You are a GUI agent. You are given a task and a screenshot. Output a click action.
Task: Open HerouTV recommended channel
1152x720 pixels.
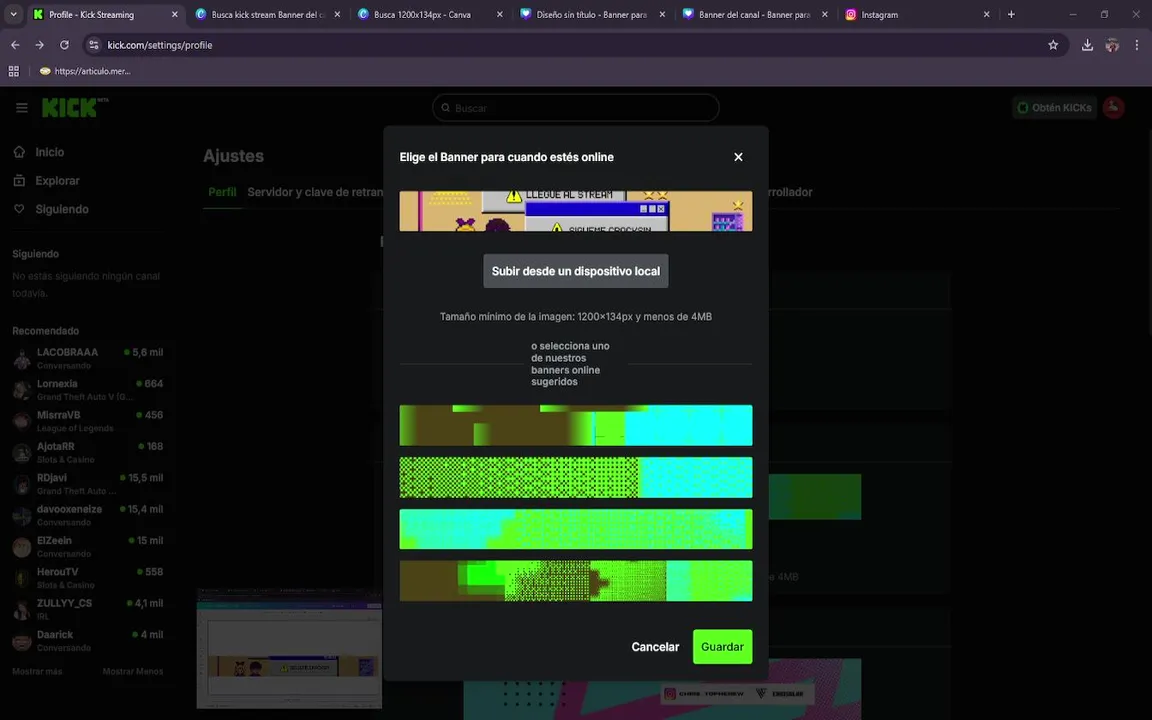88,577
